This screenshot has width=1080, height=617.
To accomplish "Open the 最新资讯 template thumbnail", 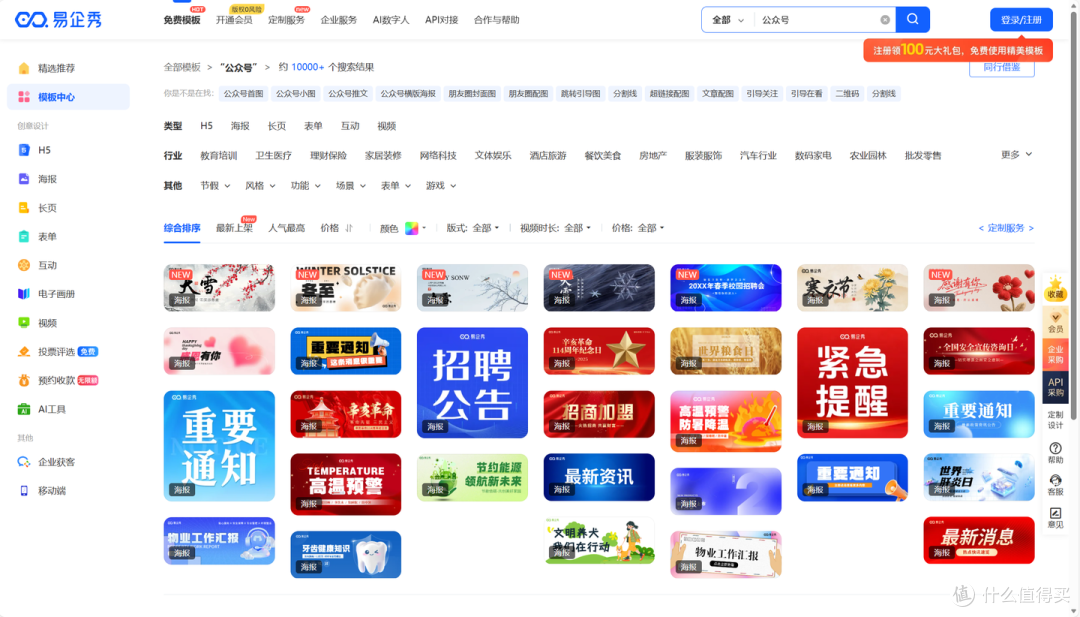I will 599,477.
